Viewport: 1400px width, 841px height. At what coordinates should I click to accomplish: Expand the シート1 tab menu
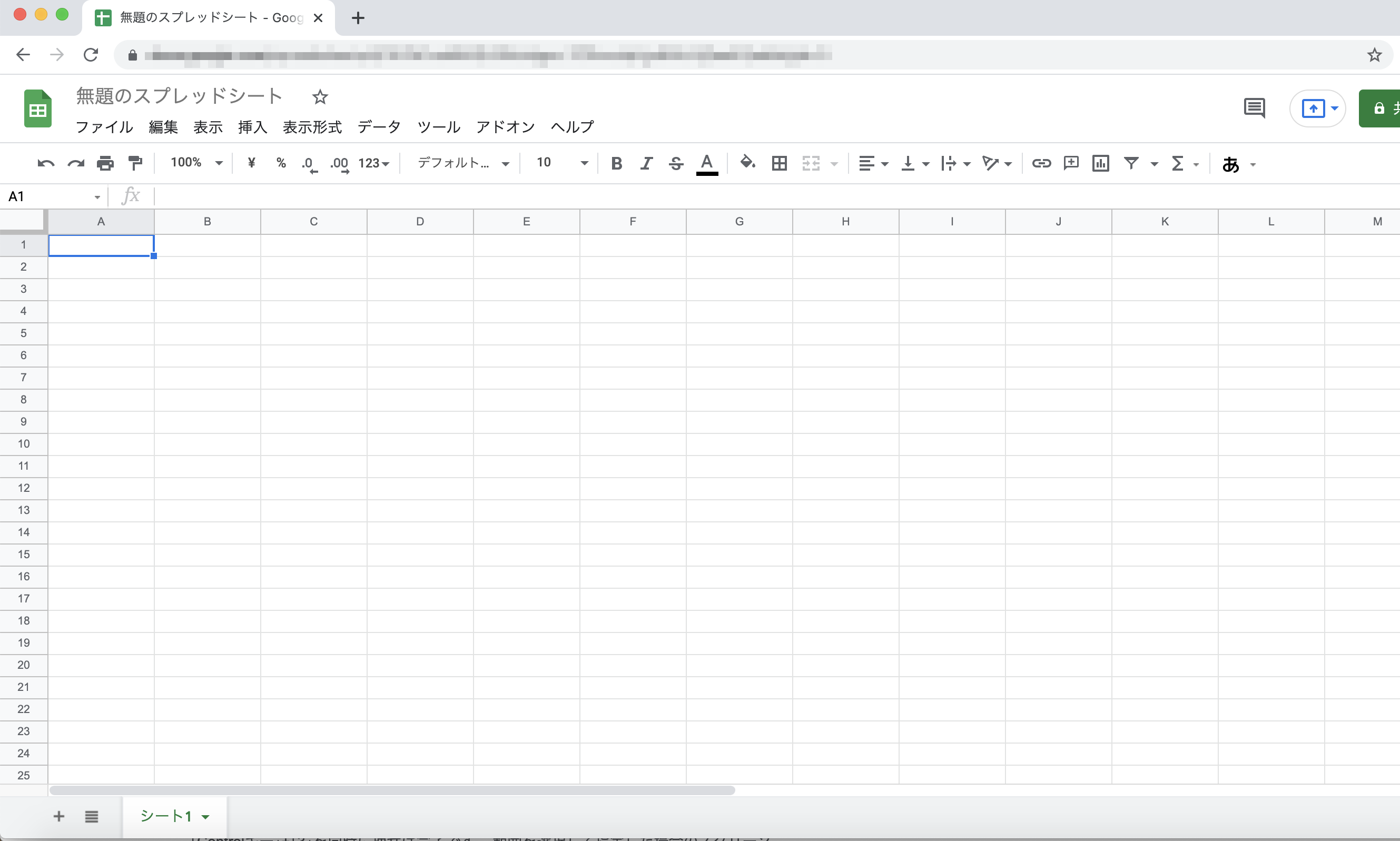pos(206,816)
